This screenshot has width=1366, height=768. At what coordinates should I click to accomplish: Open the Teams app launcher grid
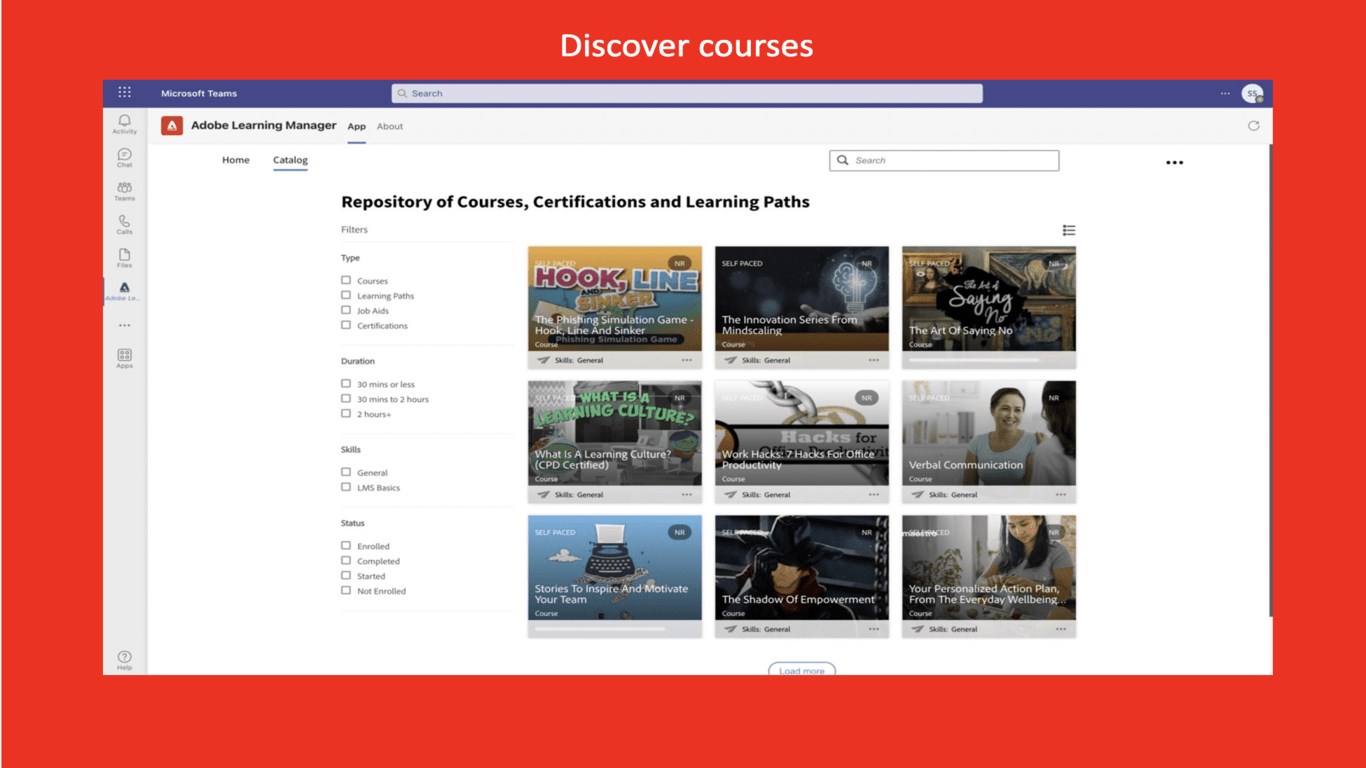pyautogui.click(x=124, y=93)
